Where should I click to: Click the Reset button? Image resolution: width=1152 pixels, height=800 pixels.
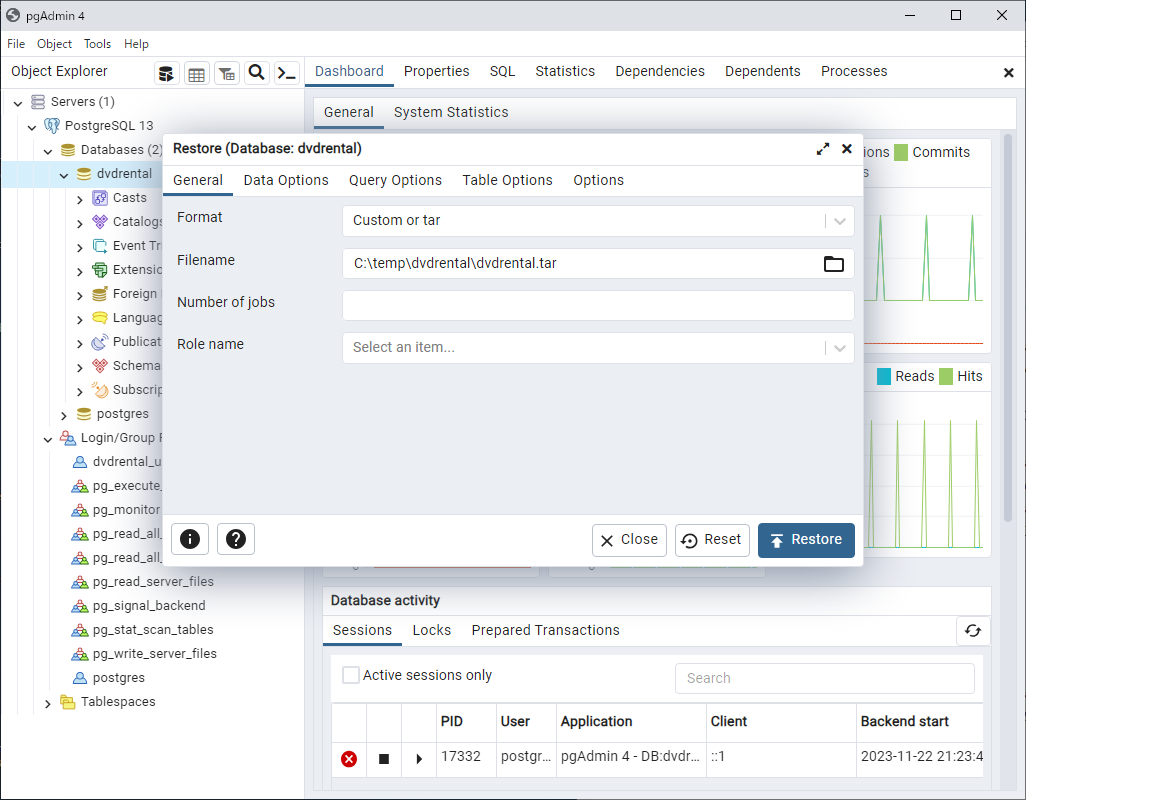[x=712, y=540]
